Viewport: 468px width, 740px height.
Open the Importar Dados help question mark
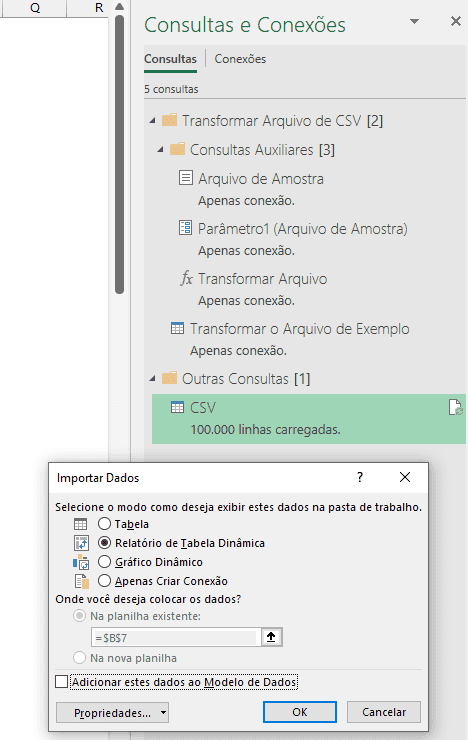(x=360, y=477)
